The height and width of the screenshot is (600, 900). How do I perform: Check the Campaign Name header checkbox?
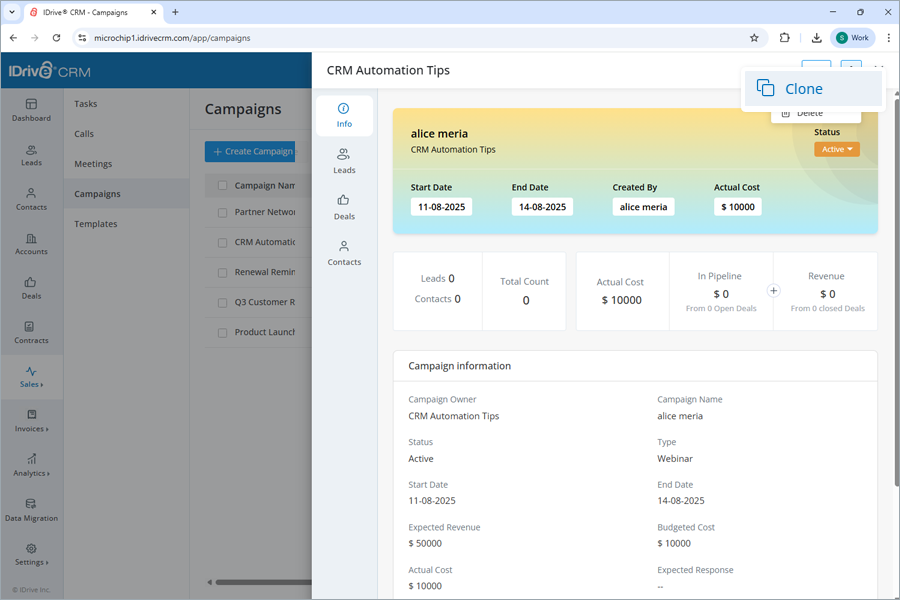pos(221,185)
